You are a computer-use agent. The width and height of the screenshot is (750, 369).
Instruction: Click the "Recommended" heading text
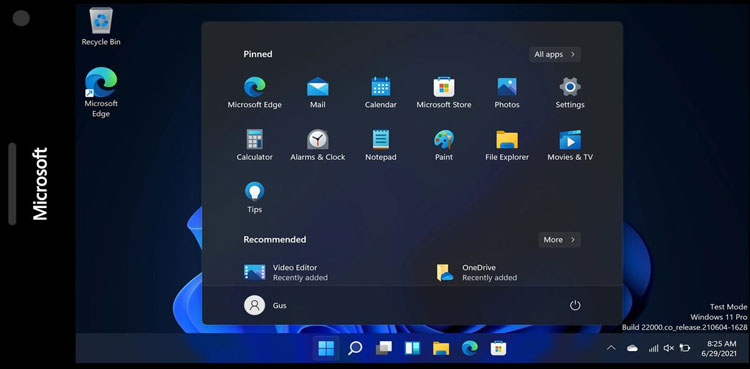click(x=275, y=239)
